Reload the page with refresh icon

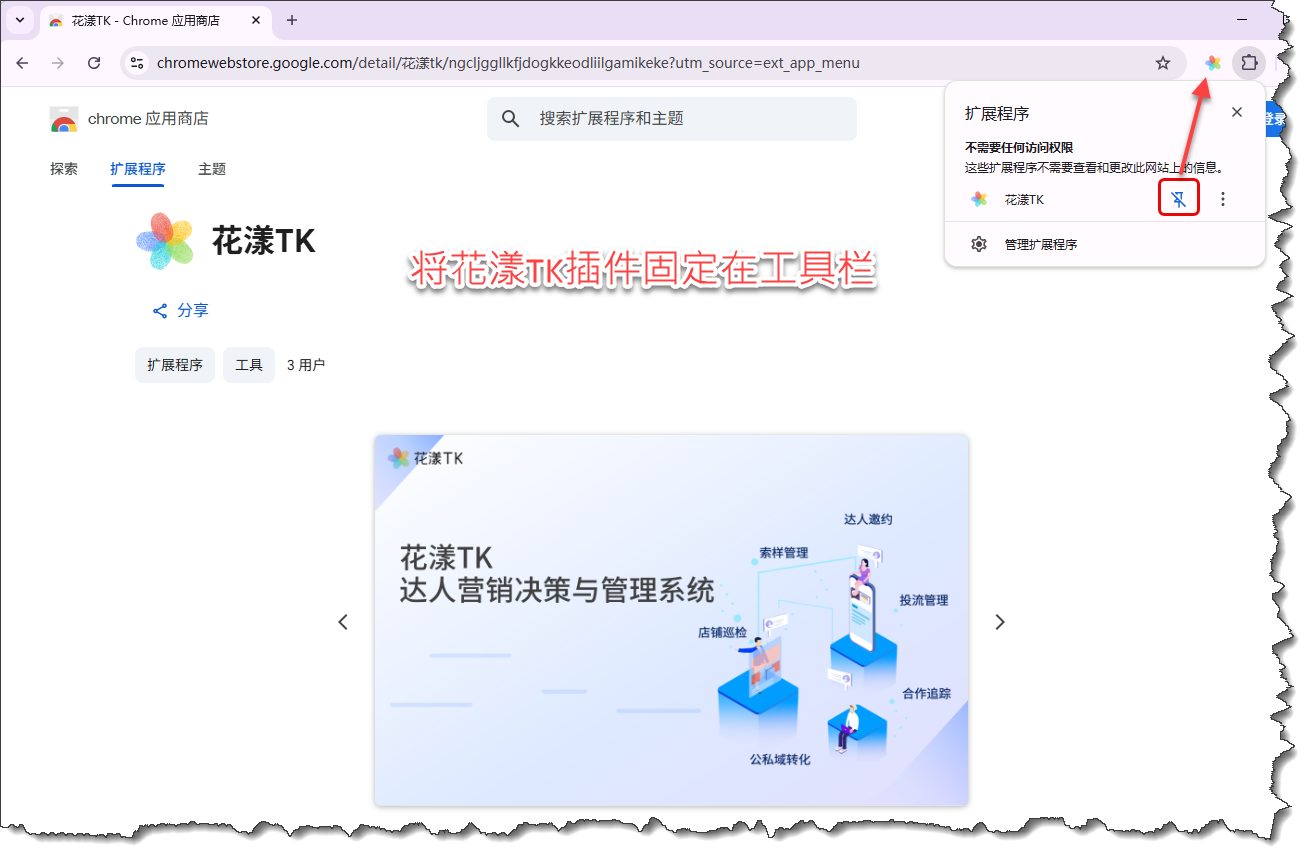[x=94, y=63]
